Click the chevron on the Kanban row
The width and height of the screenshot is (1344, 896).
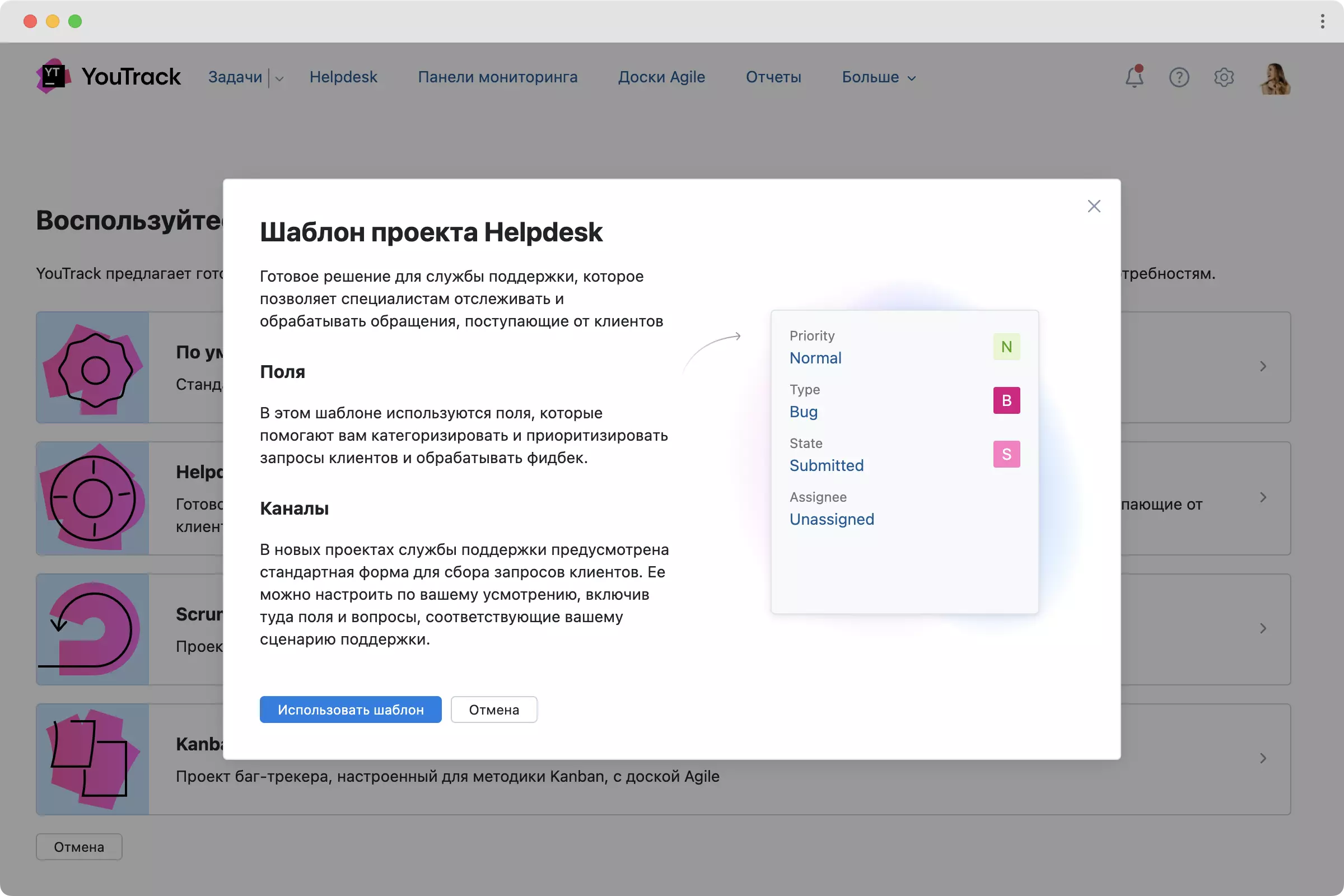(1263, 758)
